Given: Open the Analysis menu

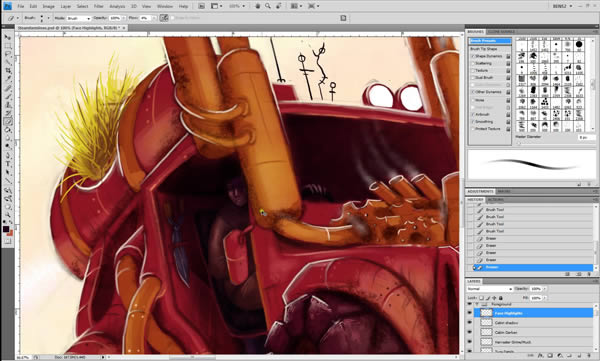Looking at the screenshot, I should (x=117, y=6).
